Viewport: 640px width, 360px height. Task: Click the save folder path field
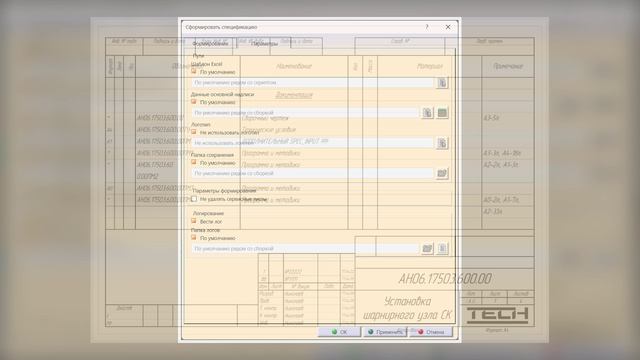[x=312, y=173]
